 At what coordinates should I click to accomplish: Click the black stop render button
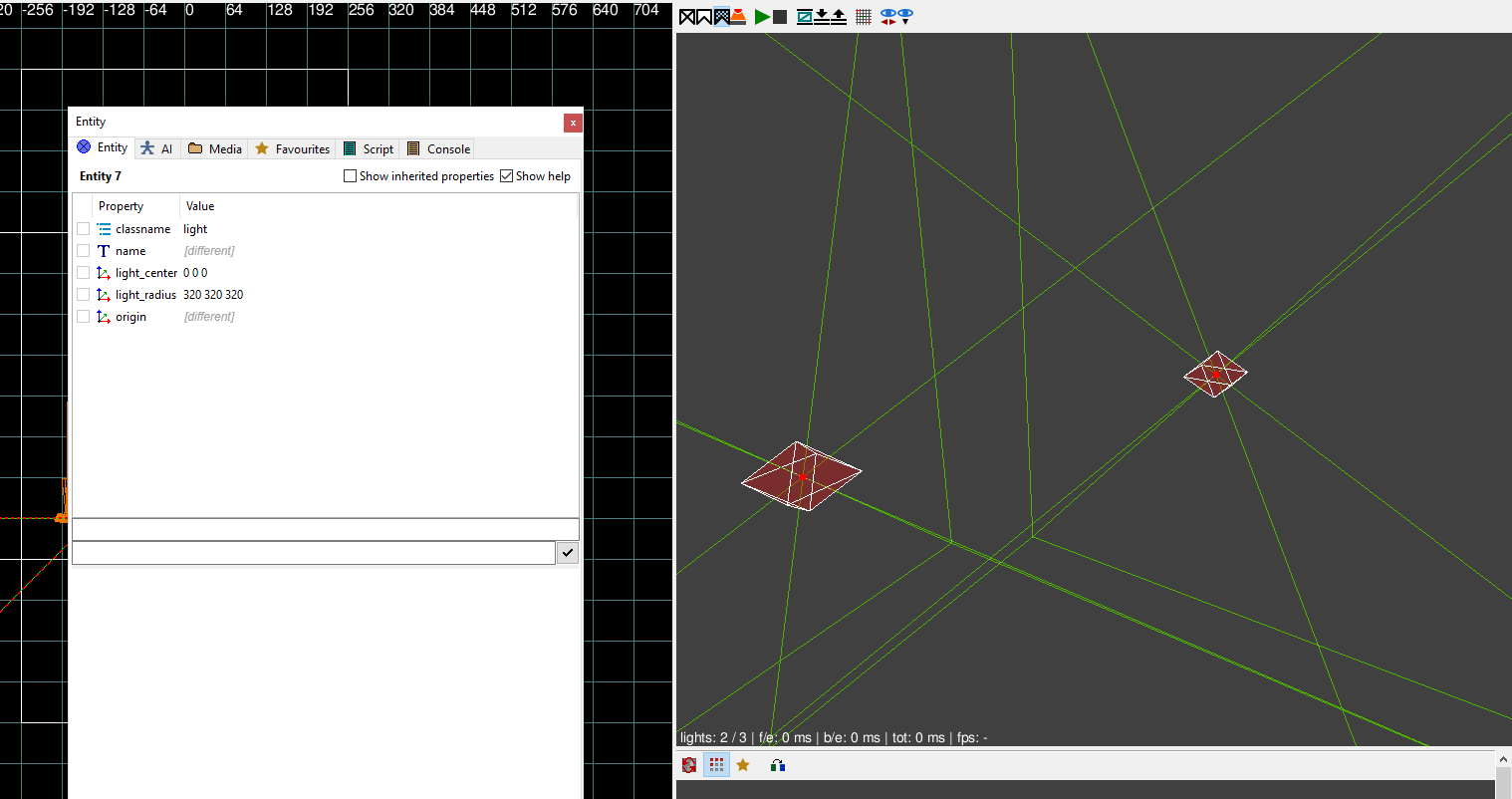pyautogui.click(x=780, y=17)
